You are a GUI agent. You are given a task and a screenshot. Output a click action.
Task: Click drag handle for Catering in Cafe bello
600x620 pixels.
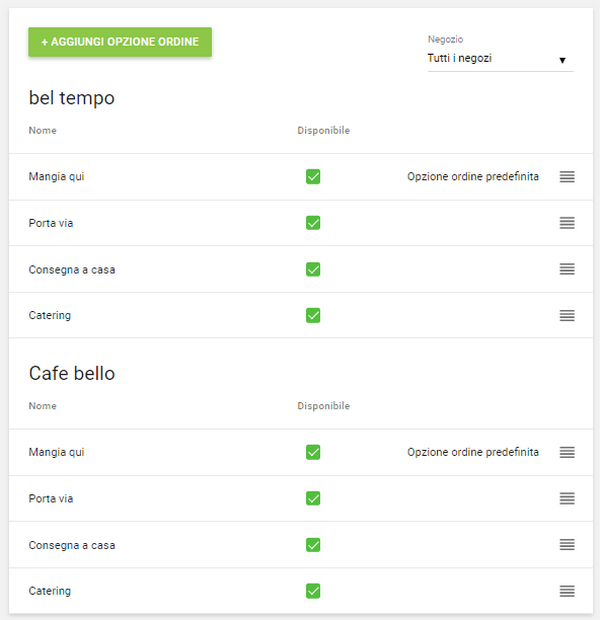567,591
